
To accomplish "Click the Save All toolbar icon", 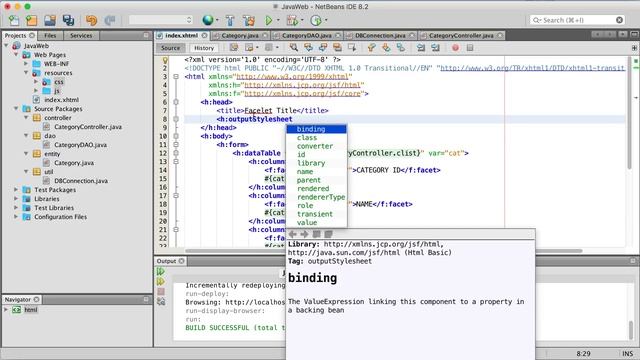I will (x=68, y=20).
